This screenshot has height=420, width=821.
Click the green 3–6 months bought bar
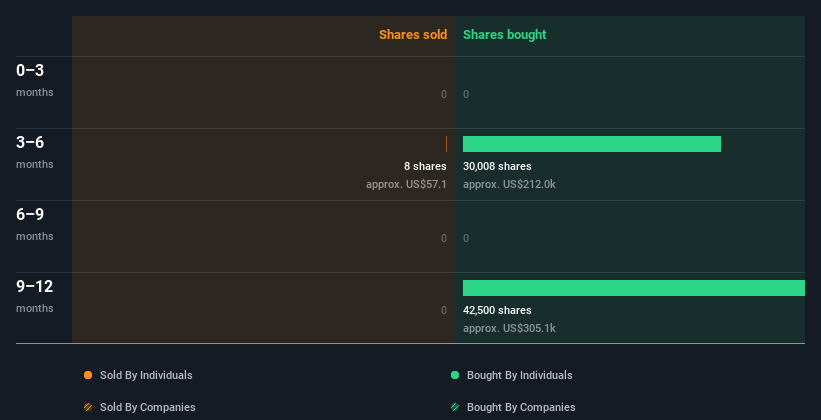click(x=591, y=144)
